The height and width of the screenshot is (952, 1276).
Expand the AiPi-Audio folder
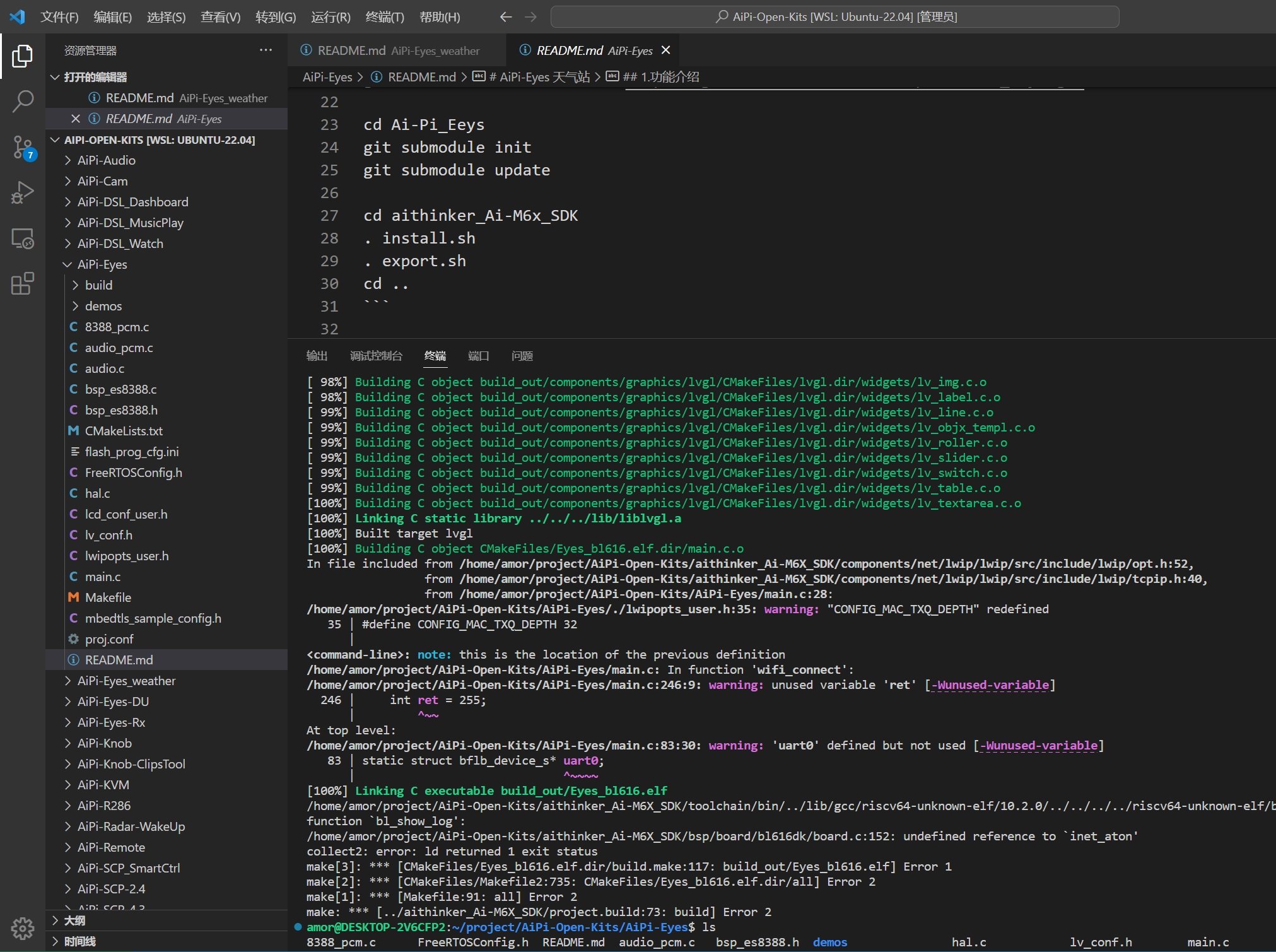[x=167, y=160]
